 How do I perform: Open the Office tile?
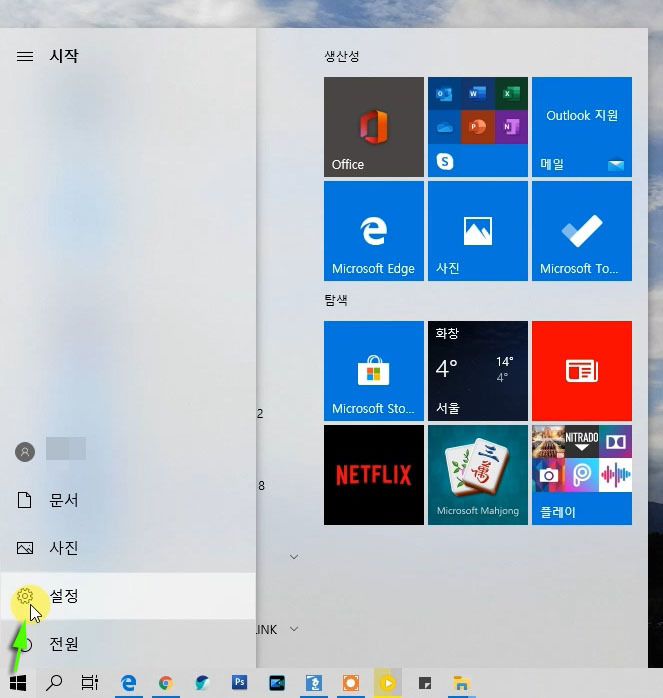click(374, 127)
